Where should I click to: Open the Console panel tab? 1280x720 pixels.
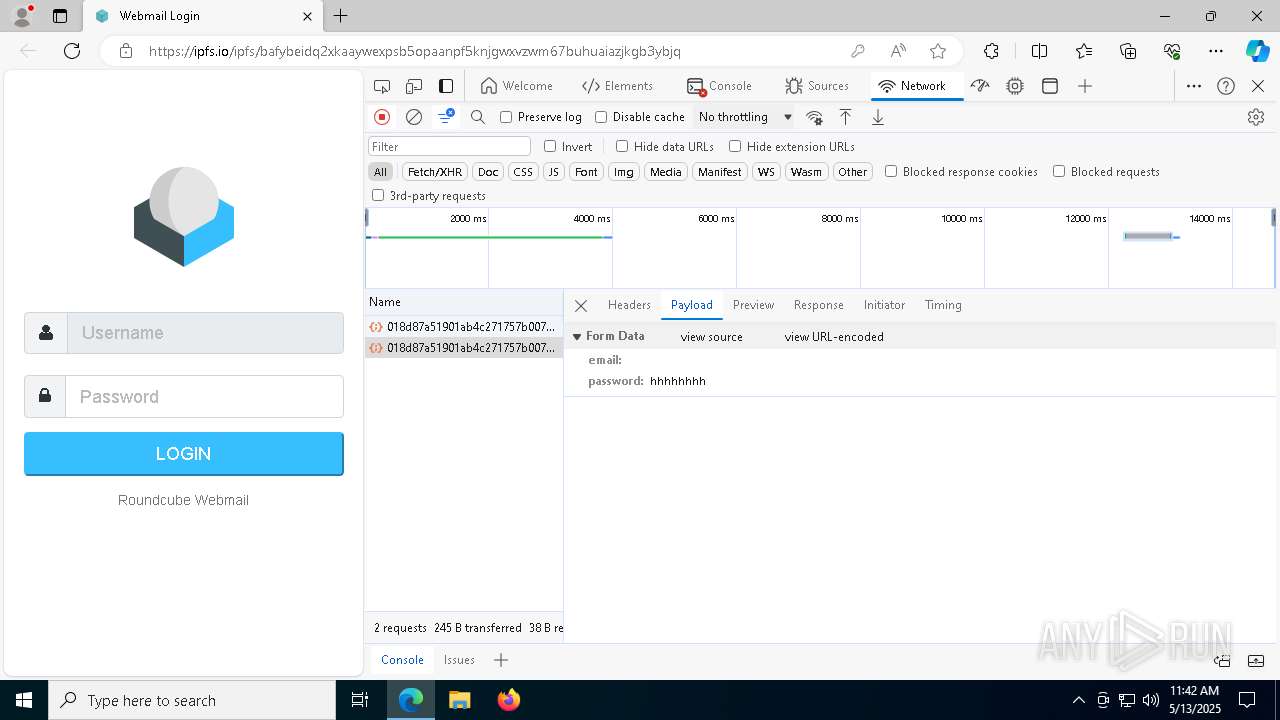(x=719, y=86)
